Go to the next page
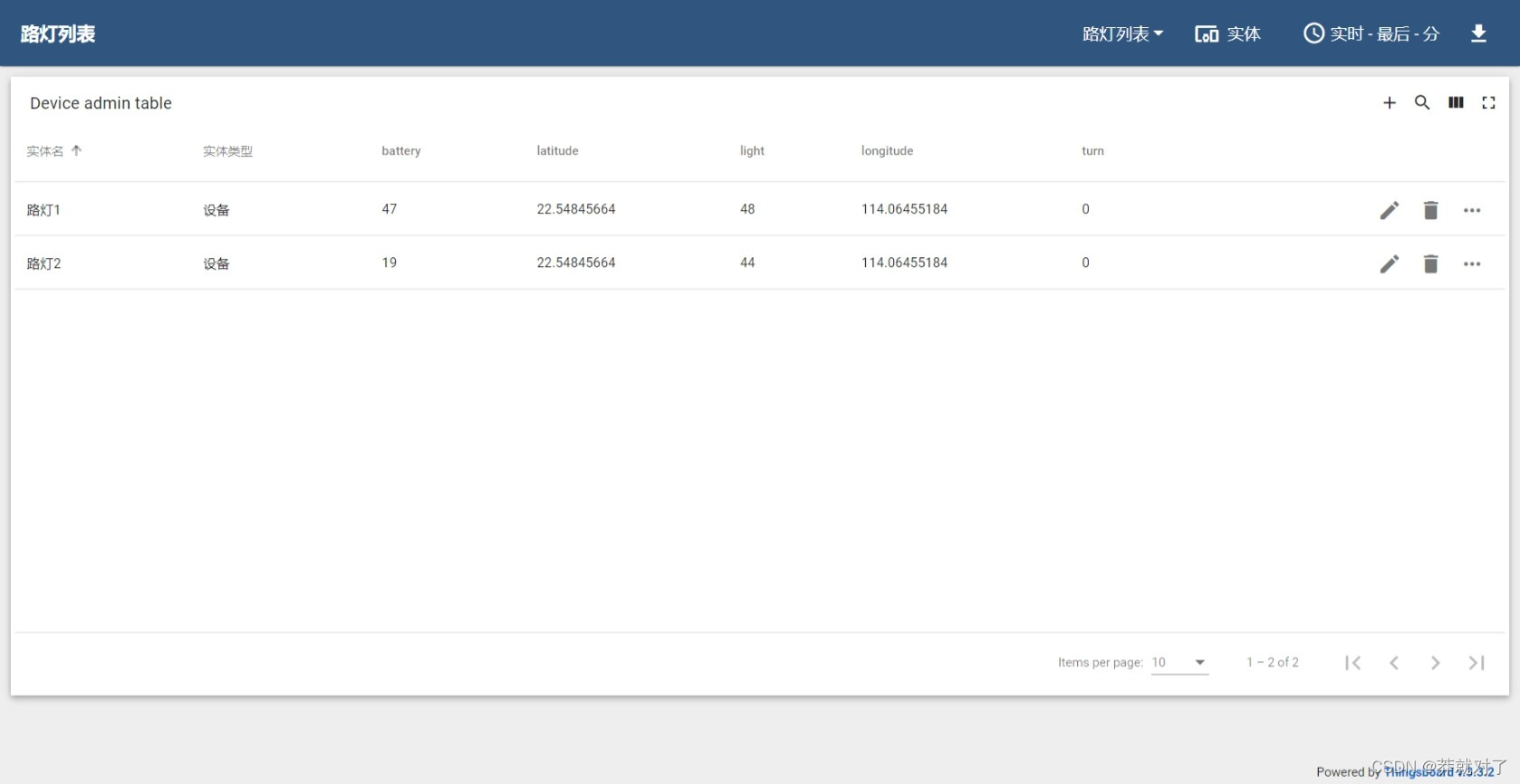This screenshot has height=784, width=1520. coord(1435,663)
